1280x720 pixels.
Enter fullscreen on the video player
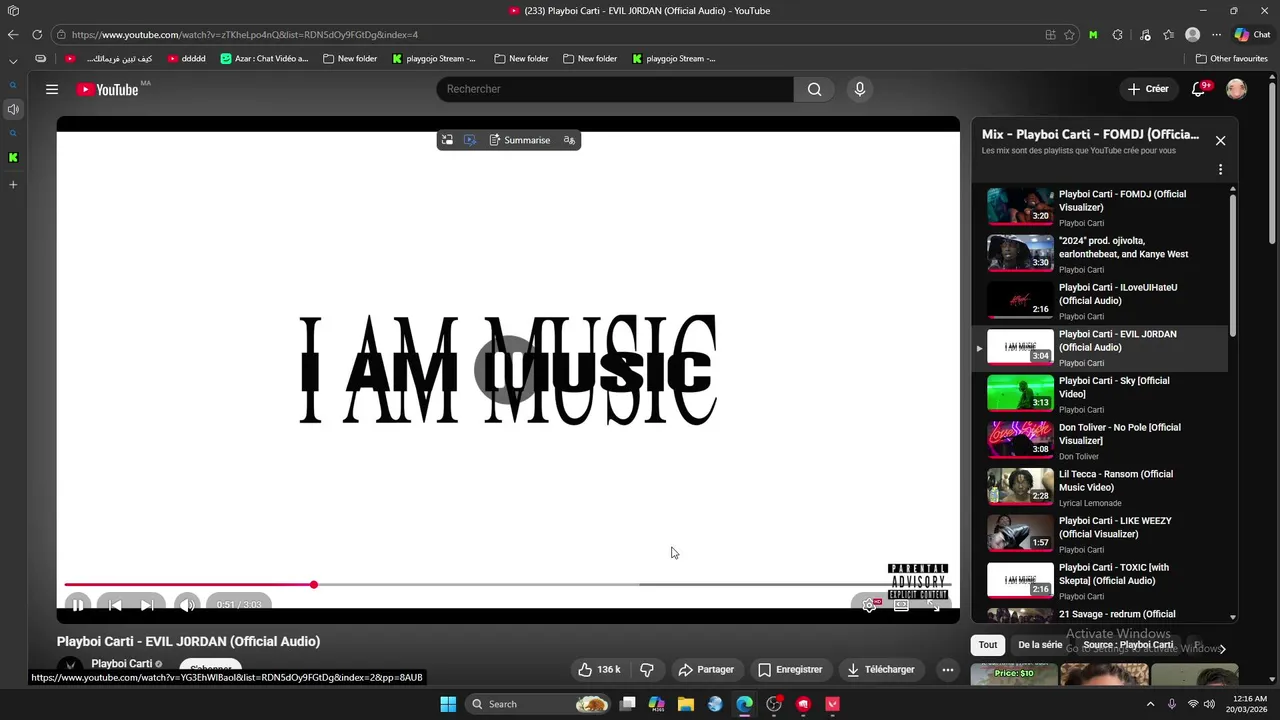point(933,605)
